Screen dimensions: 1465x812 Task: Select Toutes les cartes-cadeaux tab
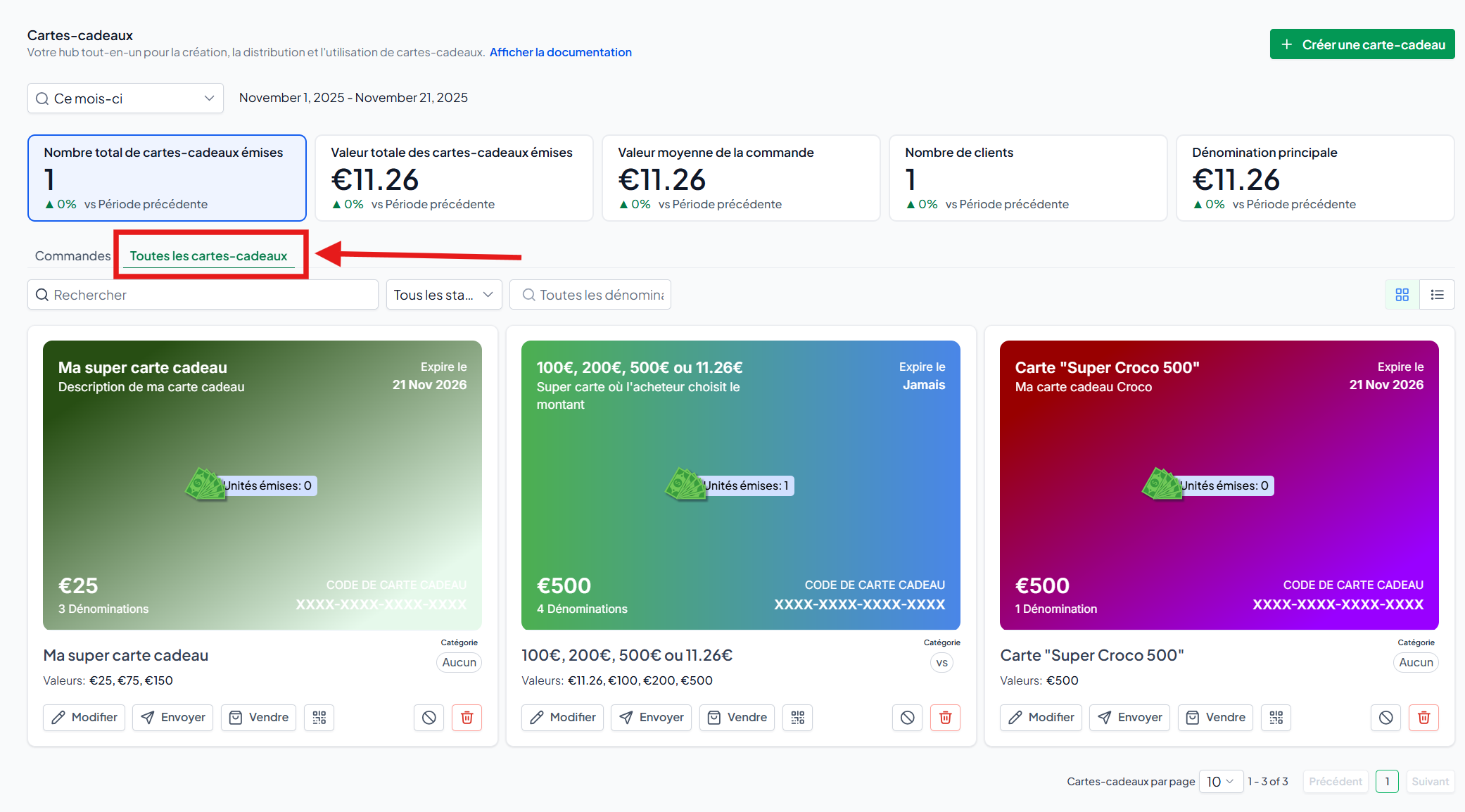tap(208, 256)
